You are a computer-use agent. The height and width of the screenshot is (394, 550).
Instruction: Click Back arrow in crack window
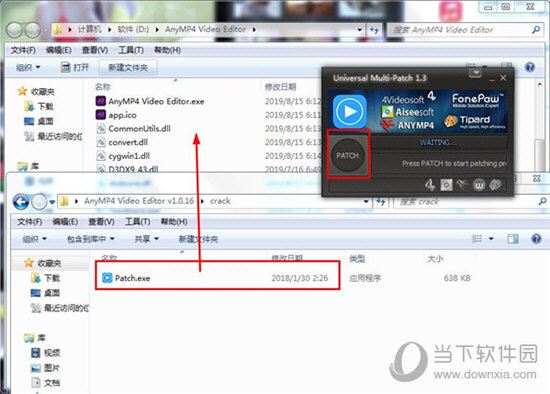(21, 202)
